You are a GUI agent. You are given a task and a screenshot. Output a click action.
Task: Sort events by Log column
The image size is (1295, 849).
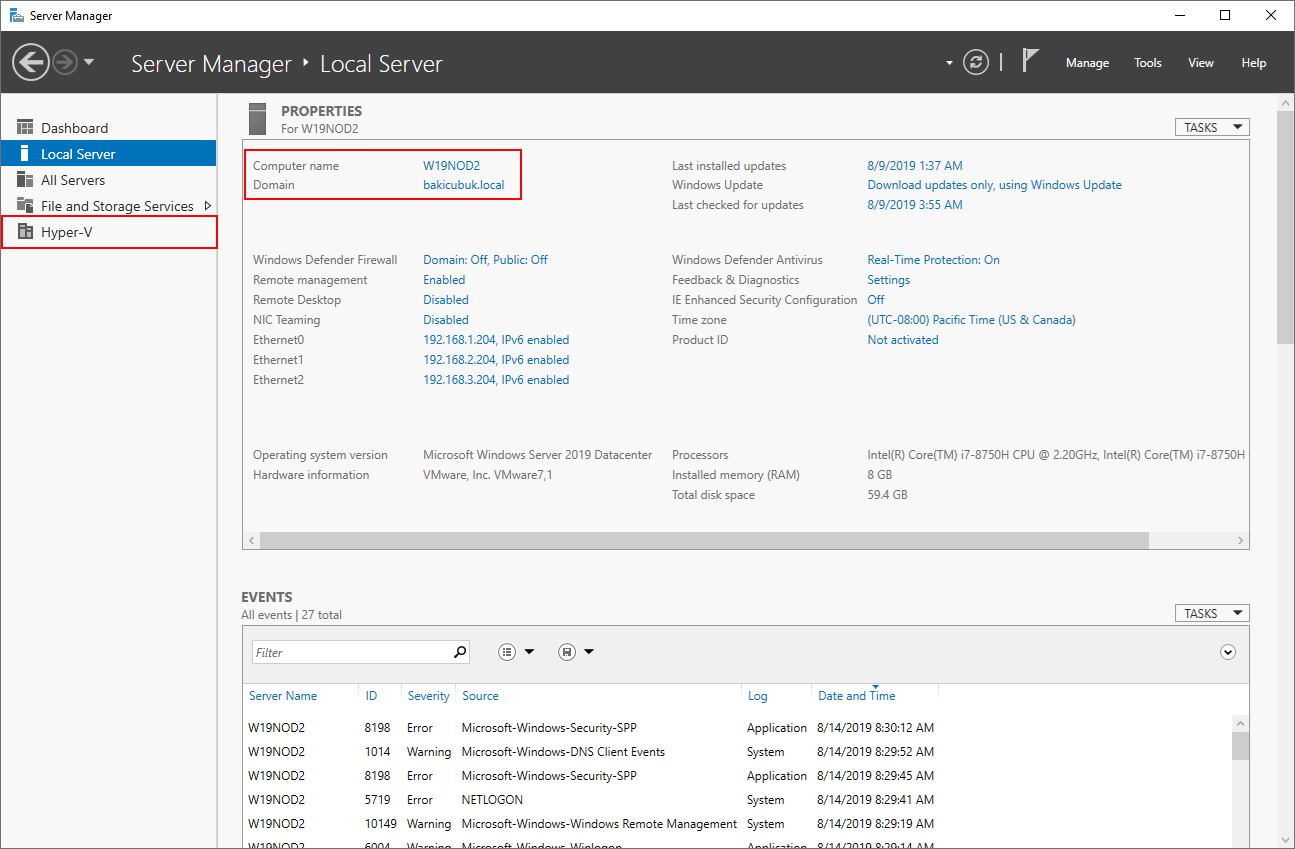(x=757, y=696)
